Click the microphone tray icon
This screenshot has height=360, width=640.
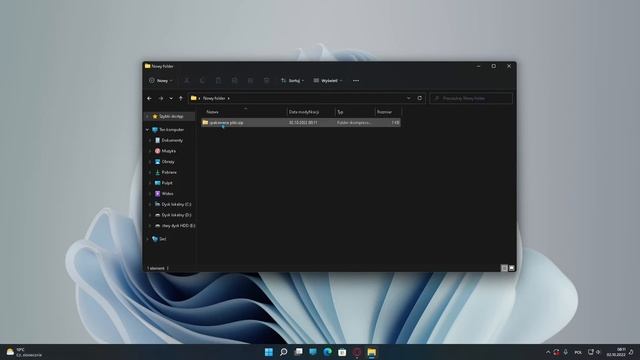tap(566, 352)
